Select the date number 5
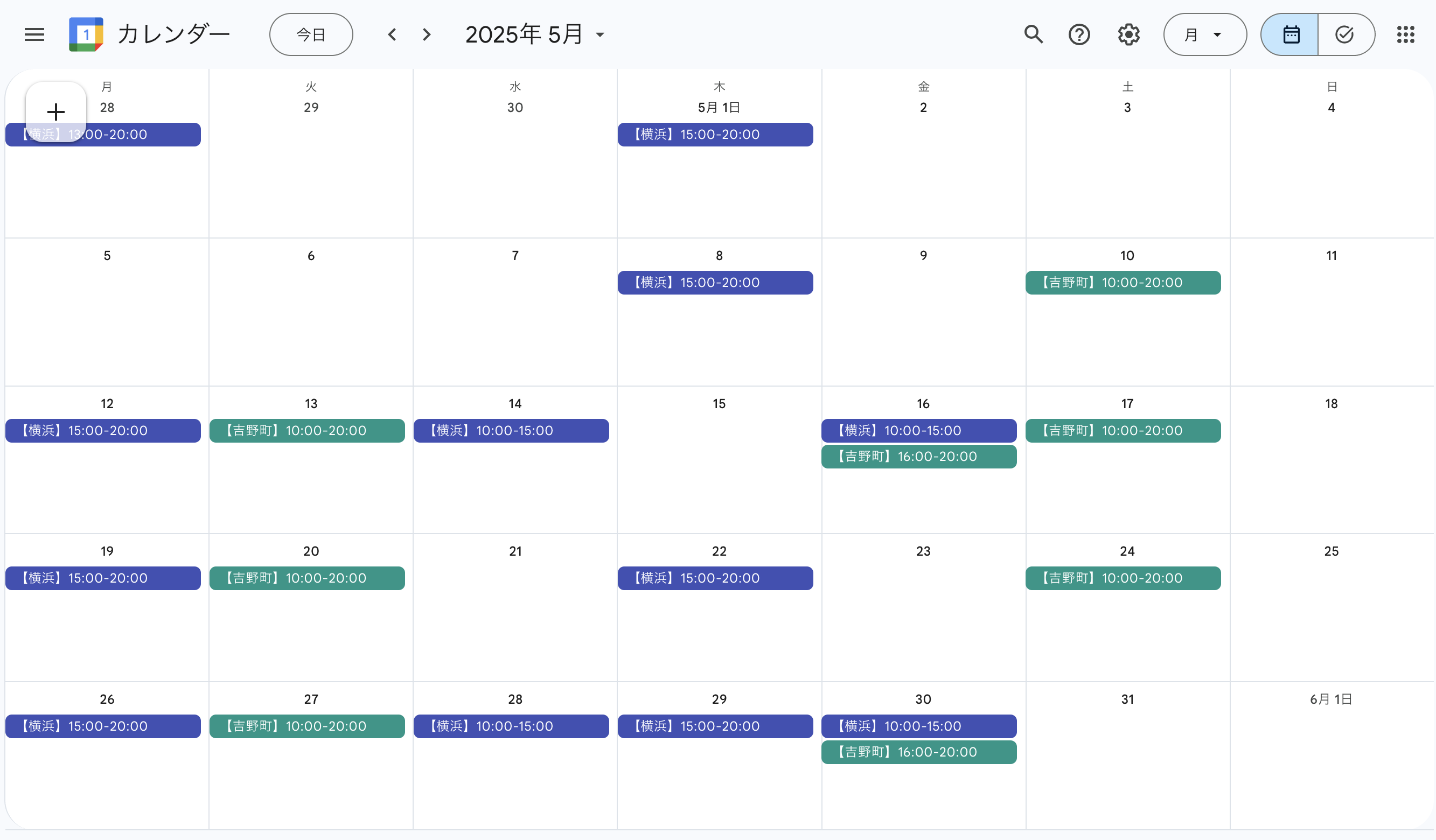The height and width of the screenshot is (840, 1436). coord(107,256)
